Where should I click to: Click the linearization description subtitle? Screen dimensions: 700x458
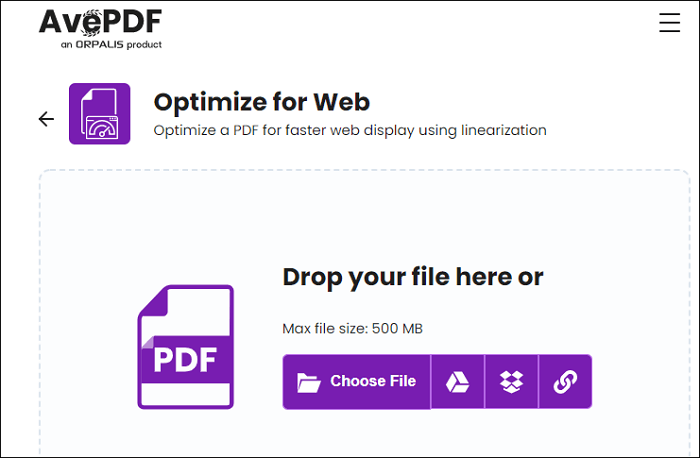coord(350,130)
